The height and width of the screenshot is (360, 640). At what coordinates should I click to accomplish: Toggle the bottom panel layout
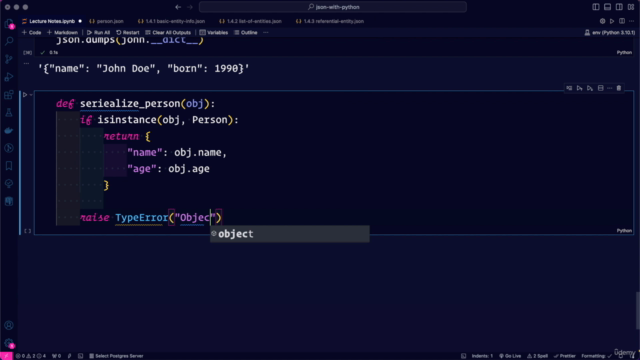point(607,7)
